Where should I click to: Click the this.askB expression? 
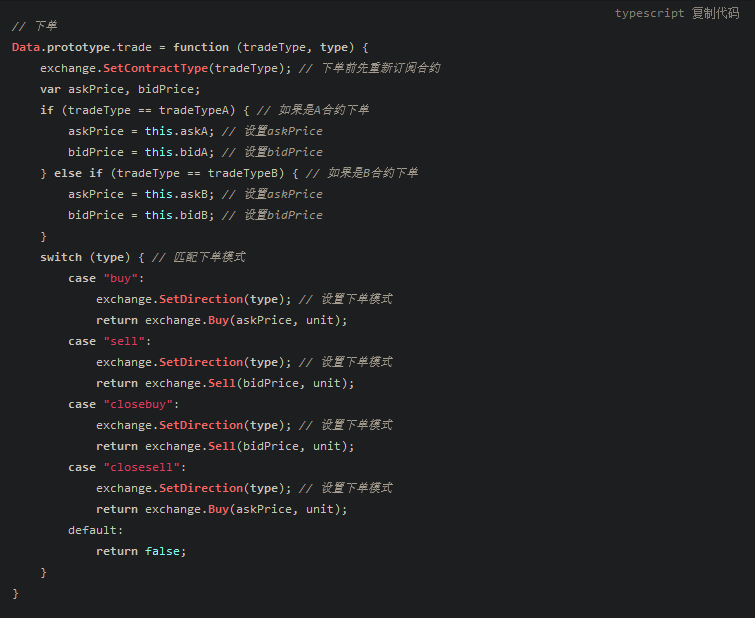click(x=177, y=194)
